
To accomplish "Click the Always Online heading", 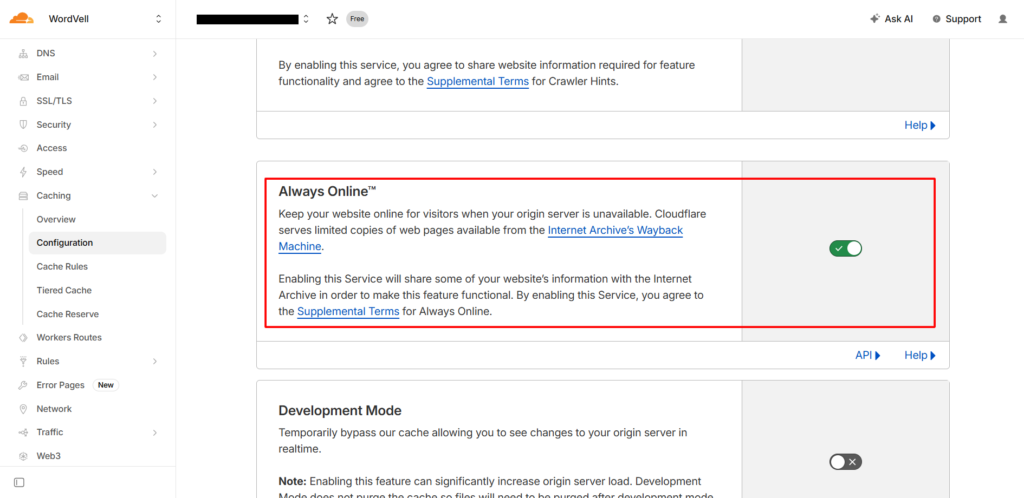I will [327, 191].
